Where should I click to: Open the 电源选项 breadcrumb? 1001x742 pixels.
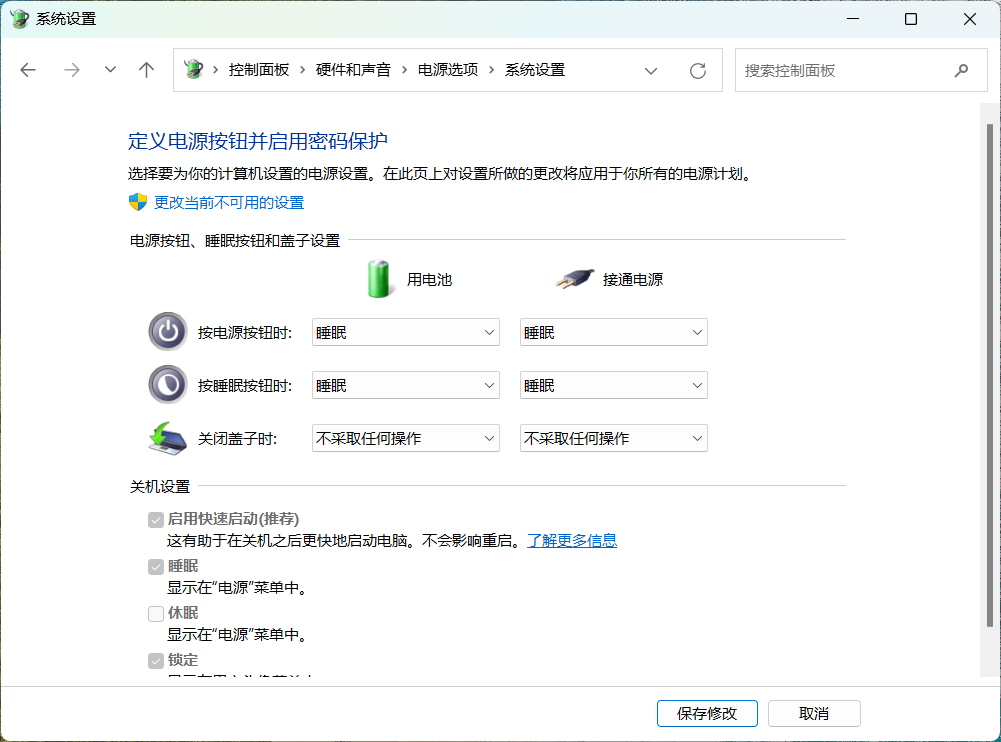pyautogui.click(x=448, y=70)
